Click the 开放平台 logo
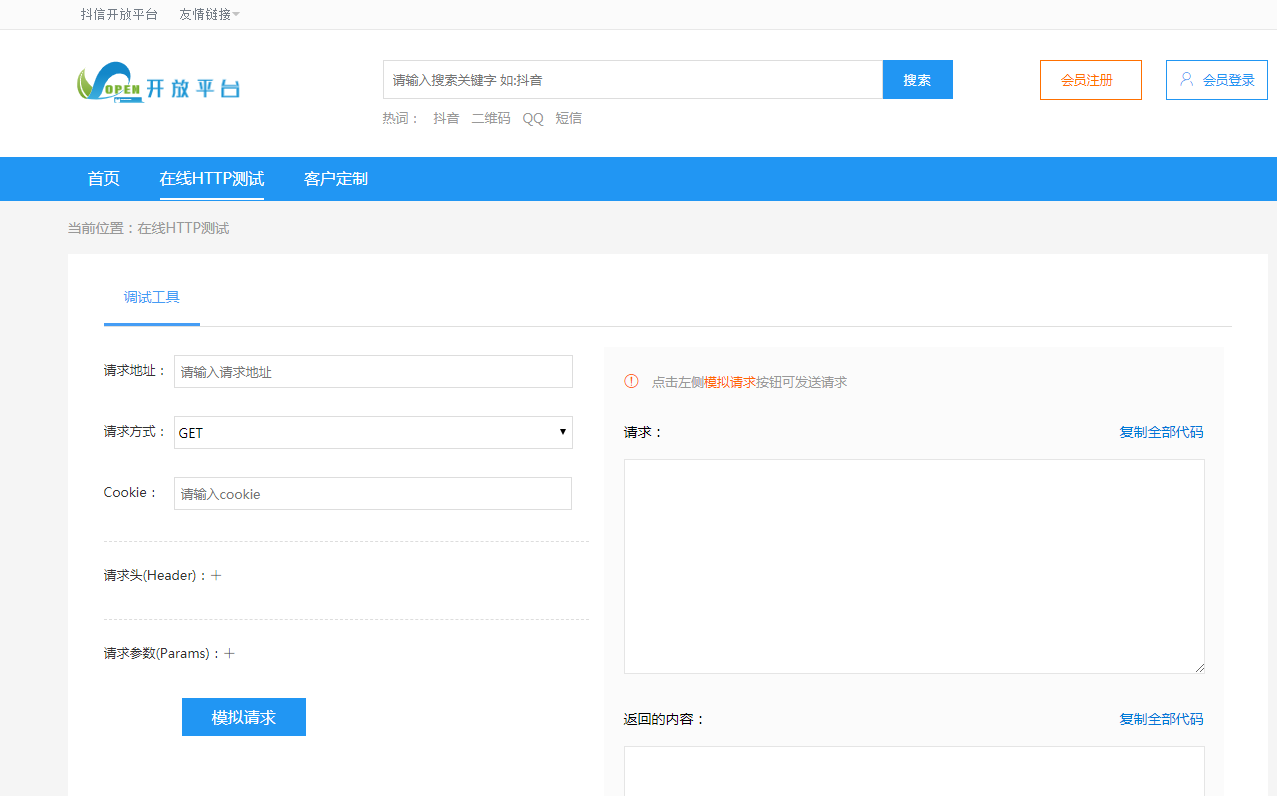This screenshot has width=1277, height=796. click(x=158, y=84)
